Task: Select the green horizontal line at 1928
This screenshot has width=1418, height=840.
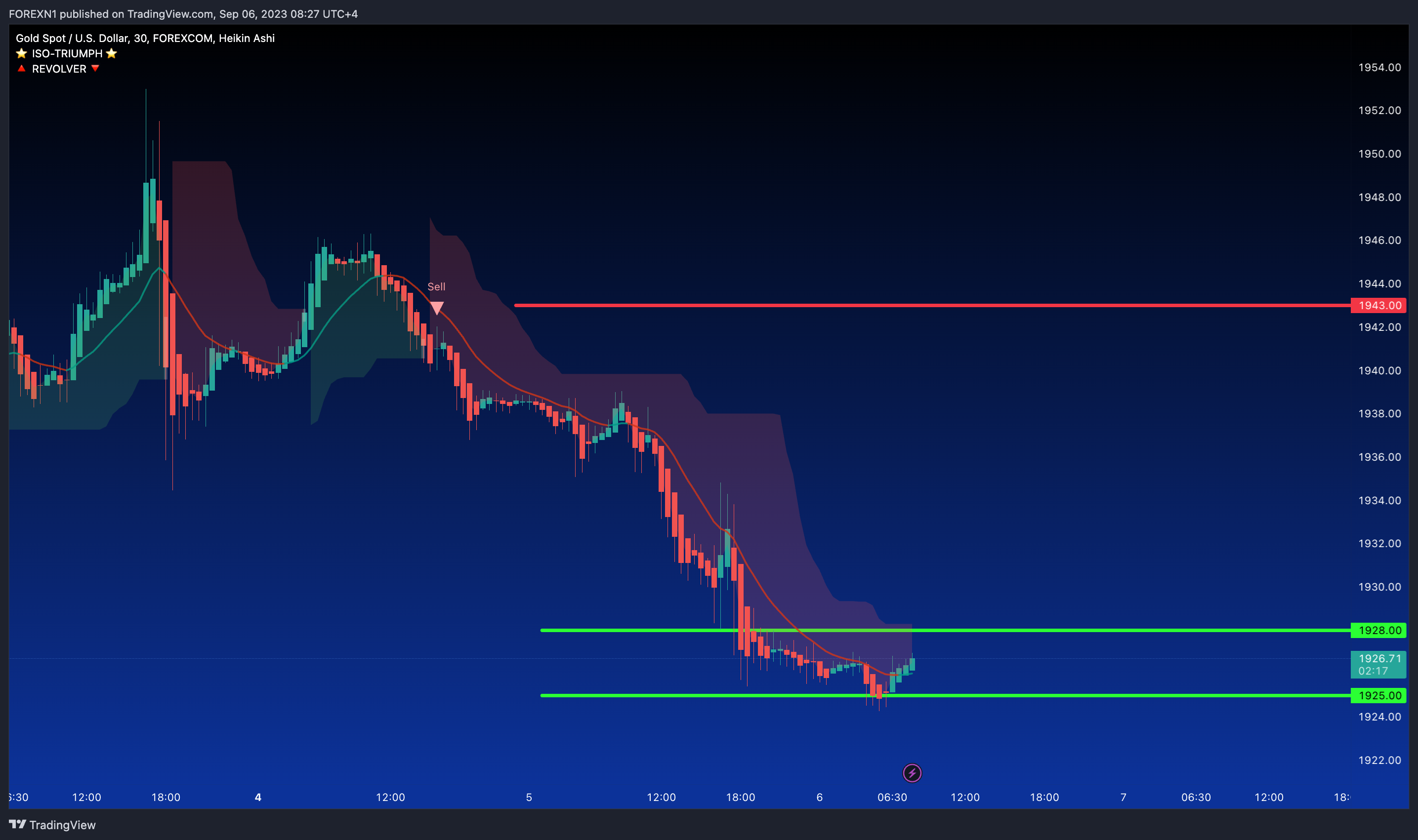Action: pyautogui.click(x=945, y=630)
